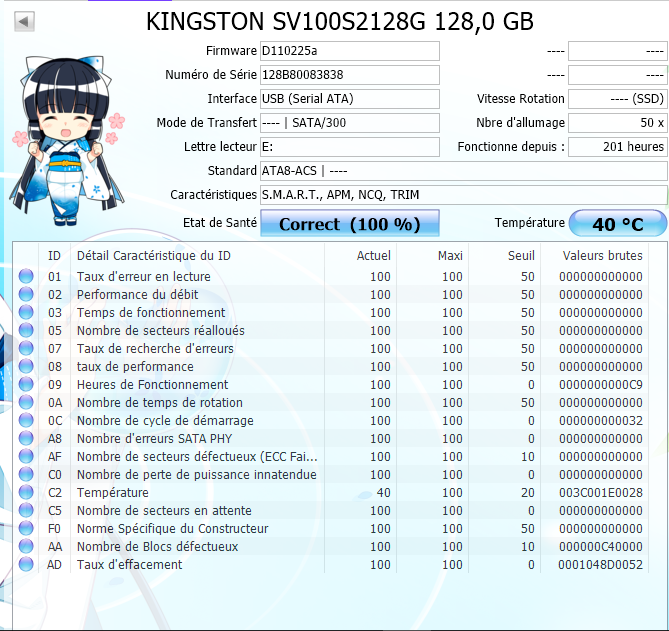The width and height of the screenshot is (669, 631).
Task: Click the Correct (100 %) health status button
Action: tap(350, 223)
